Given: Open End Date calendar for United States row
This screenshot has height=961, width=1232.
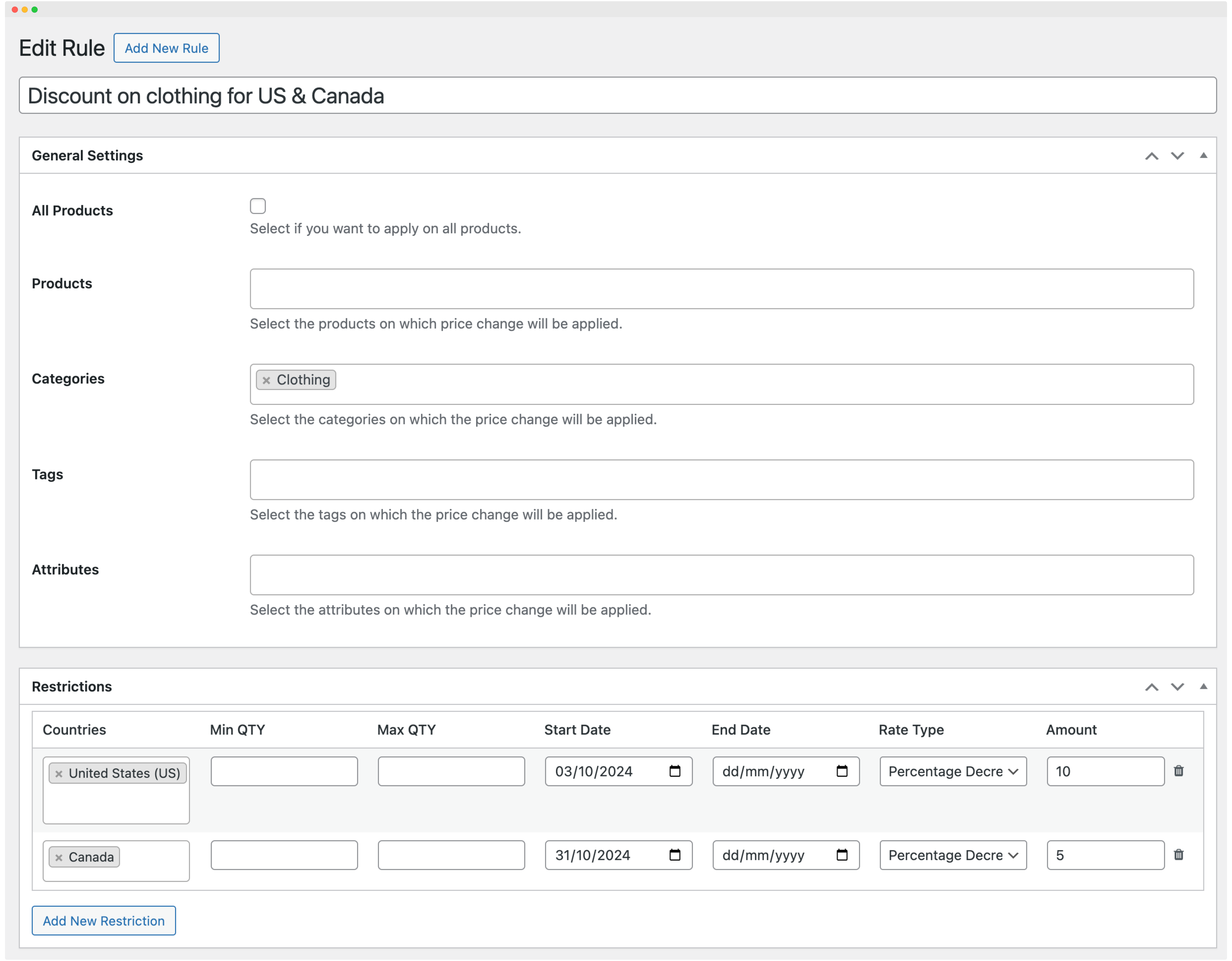Looking at the screenshot, I should pyautogui.click(x=842, y=771).
